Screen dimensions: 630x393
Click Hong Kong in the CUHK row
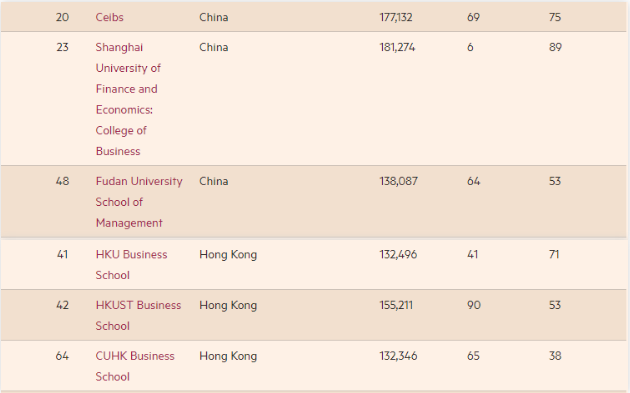(228, 356)
